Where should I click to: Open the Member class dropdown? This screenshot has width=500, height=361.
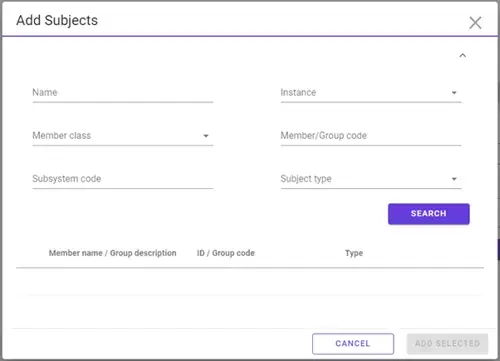tap(123, 136)
